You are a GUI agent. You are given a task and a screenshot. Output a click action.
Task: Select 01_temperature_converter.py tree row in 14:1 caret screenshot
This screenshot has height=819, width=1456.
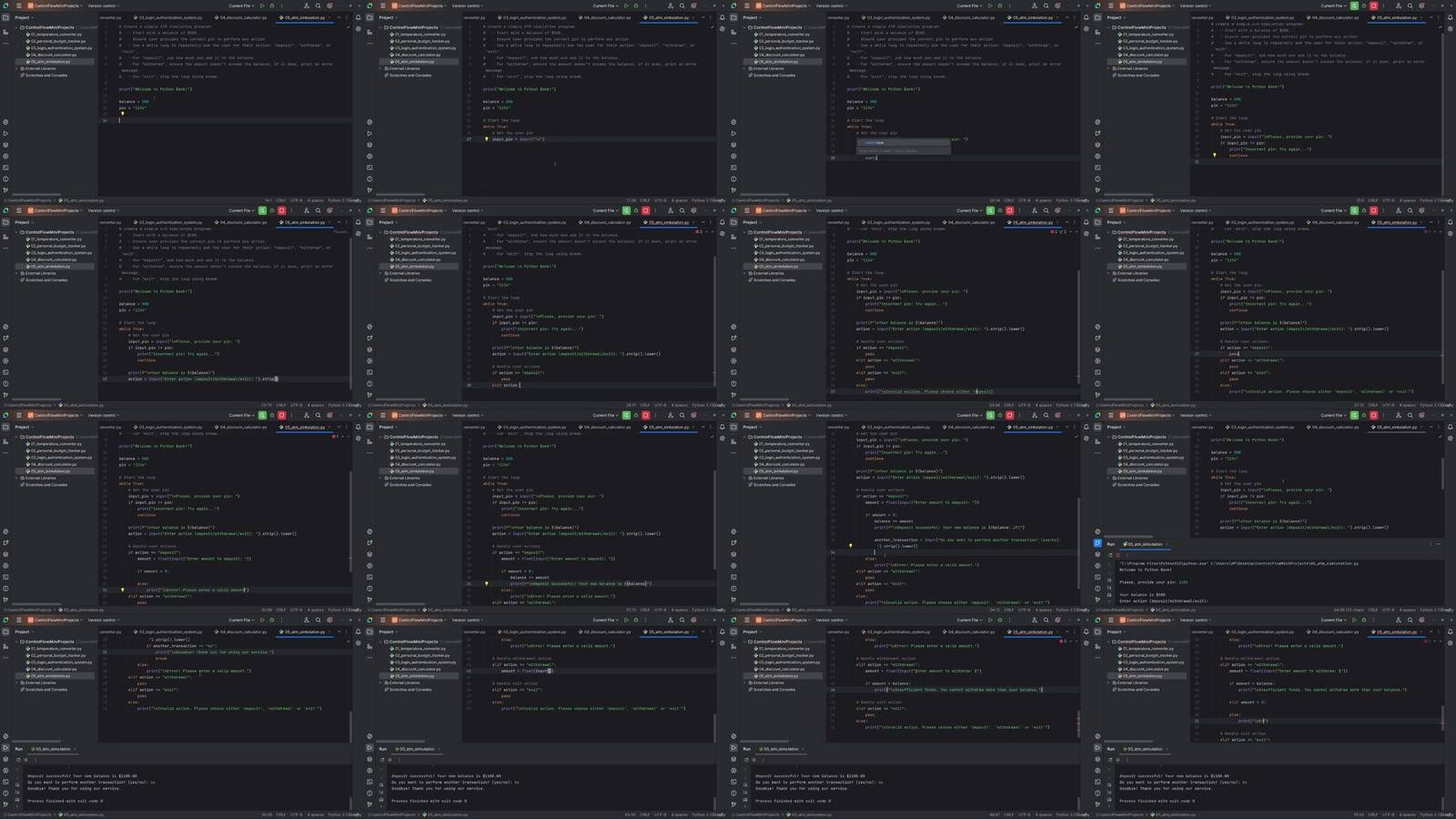tap(56, 35)
